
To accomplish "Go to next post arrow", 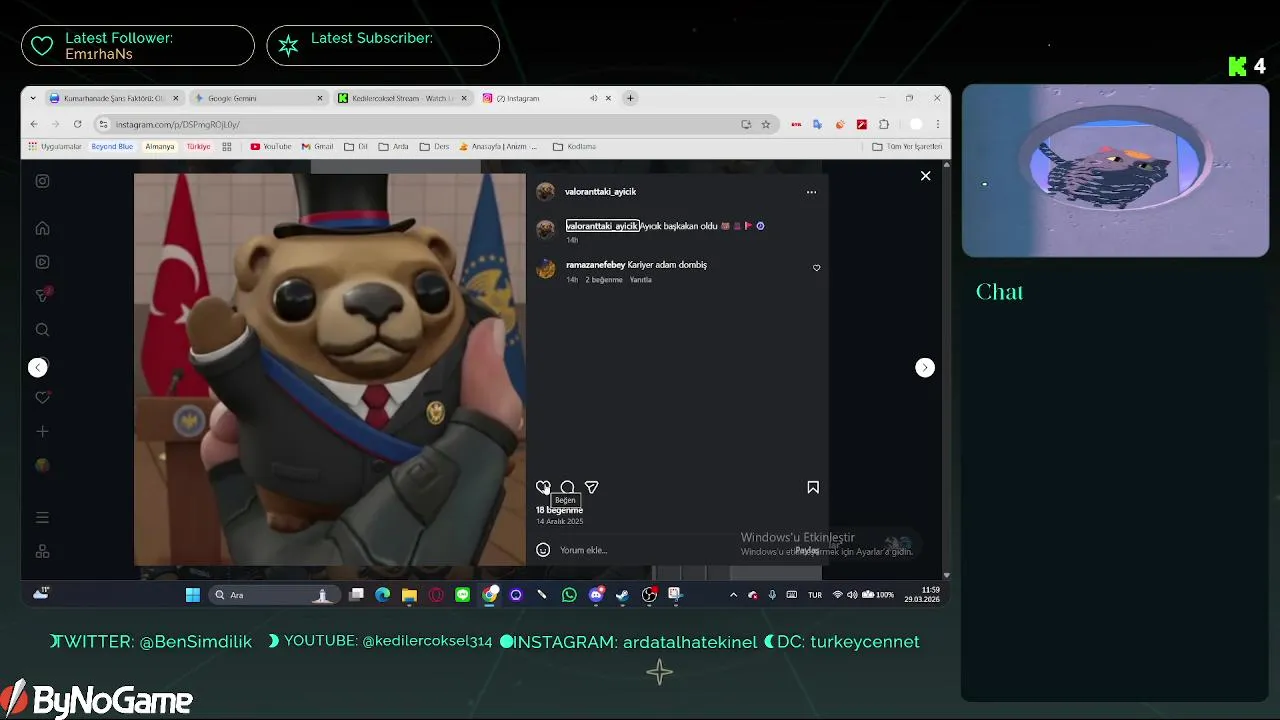I will 925,367.
